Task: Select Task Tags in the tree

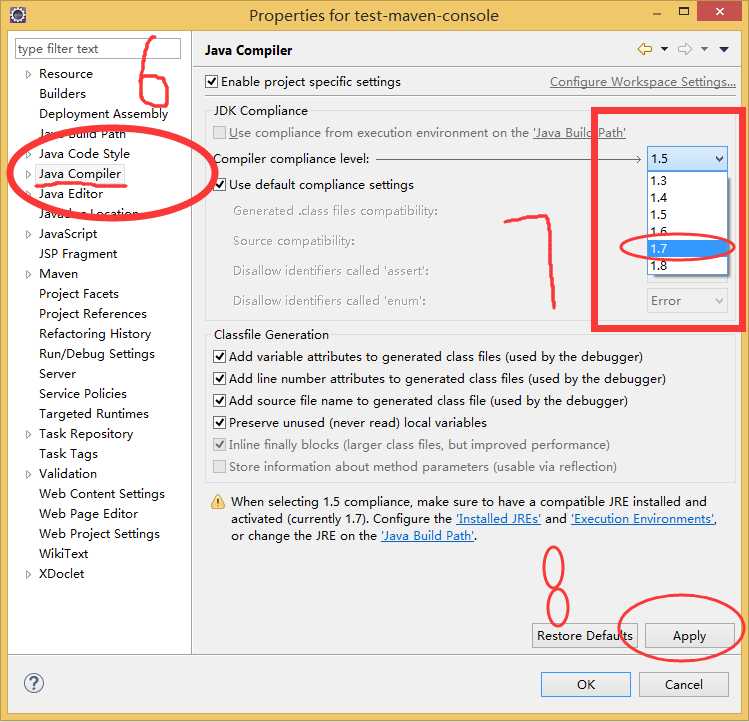Action: (68, 454)
